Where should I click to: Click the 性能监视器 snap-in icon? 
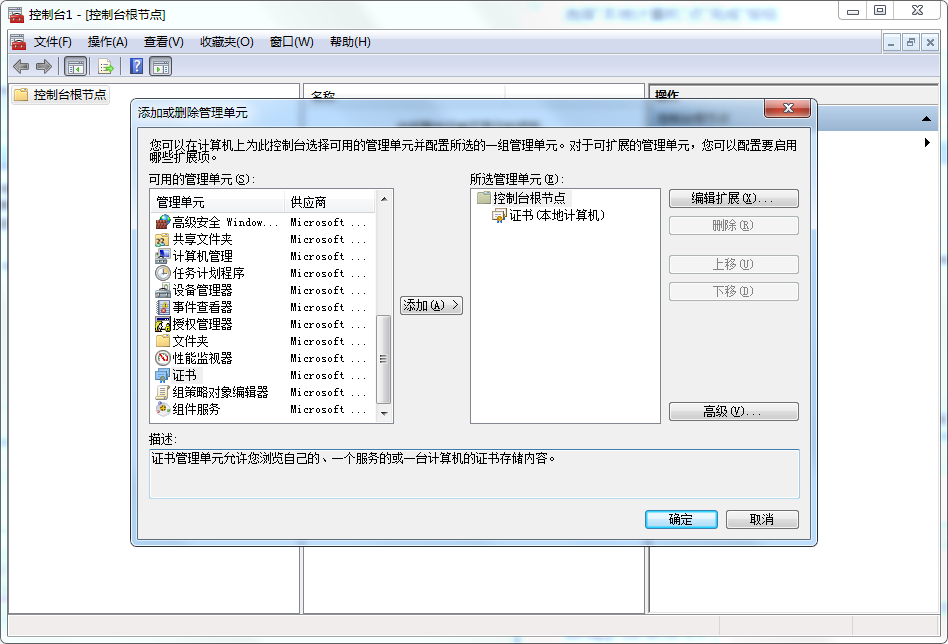click(x=163, y=358)
